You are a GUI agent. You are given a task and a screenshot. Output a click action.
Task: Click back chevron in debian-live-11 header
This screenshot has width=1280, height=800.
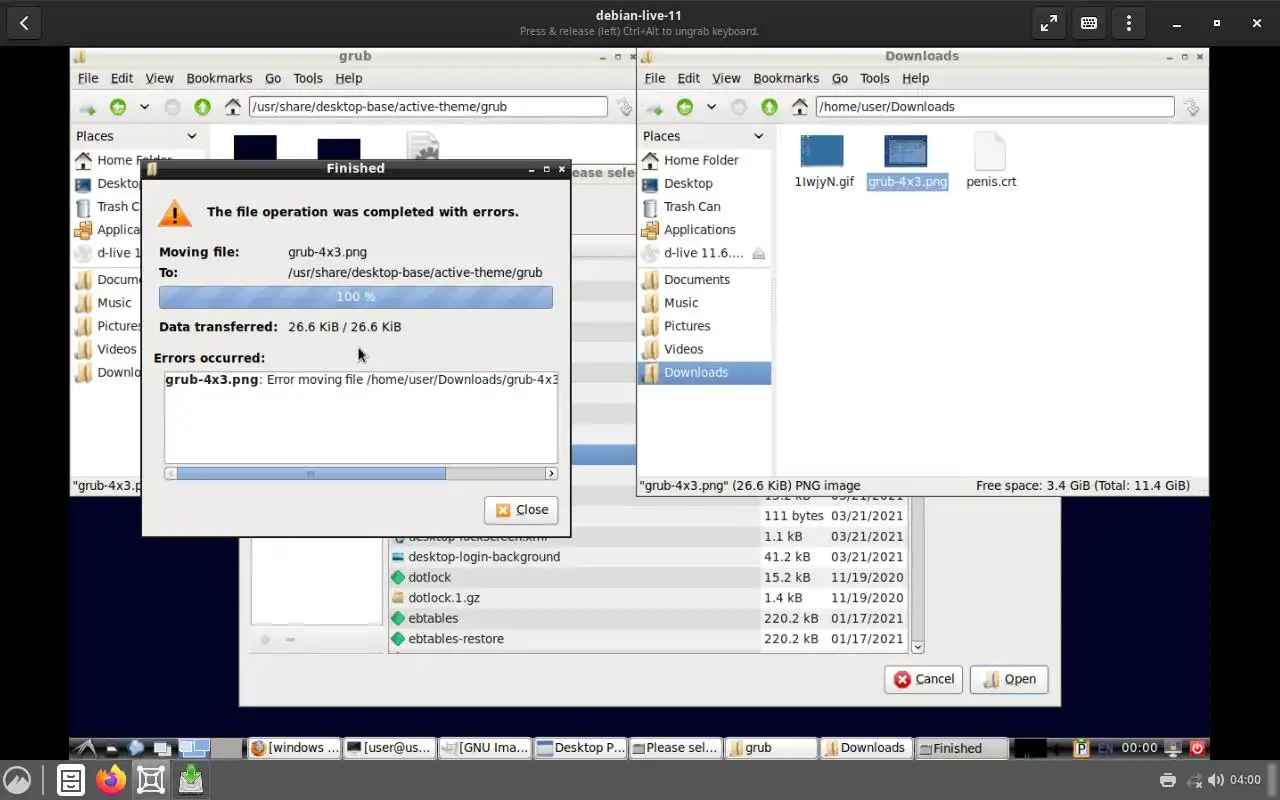[x=24, y=23]
